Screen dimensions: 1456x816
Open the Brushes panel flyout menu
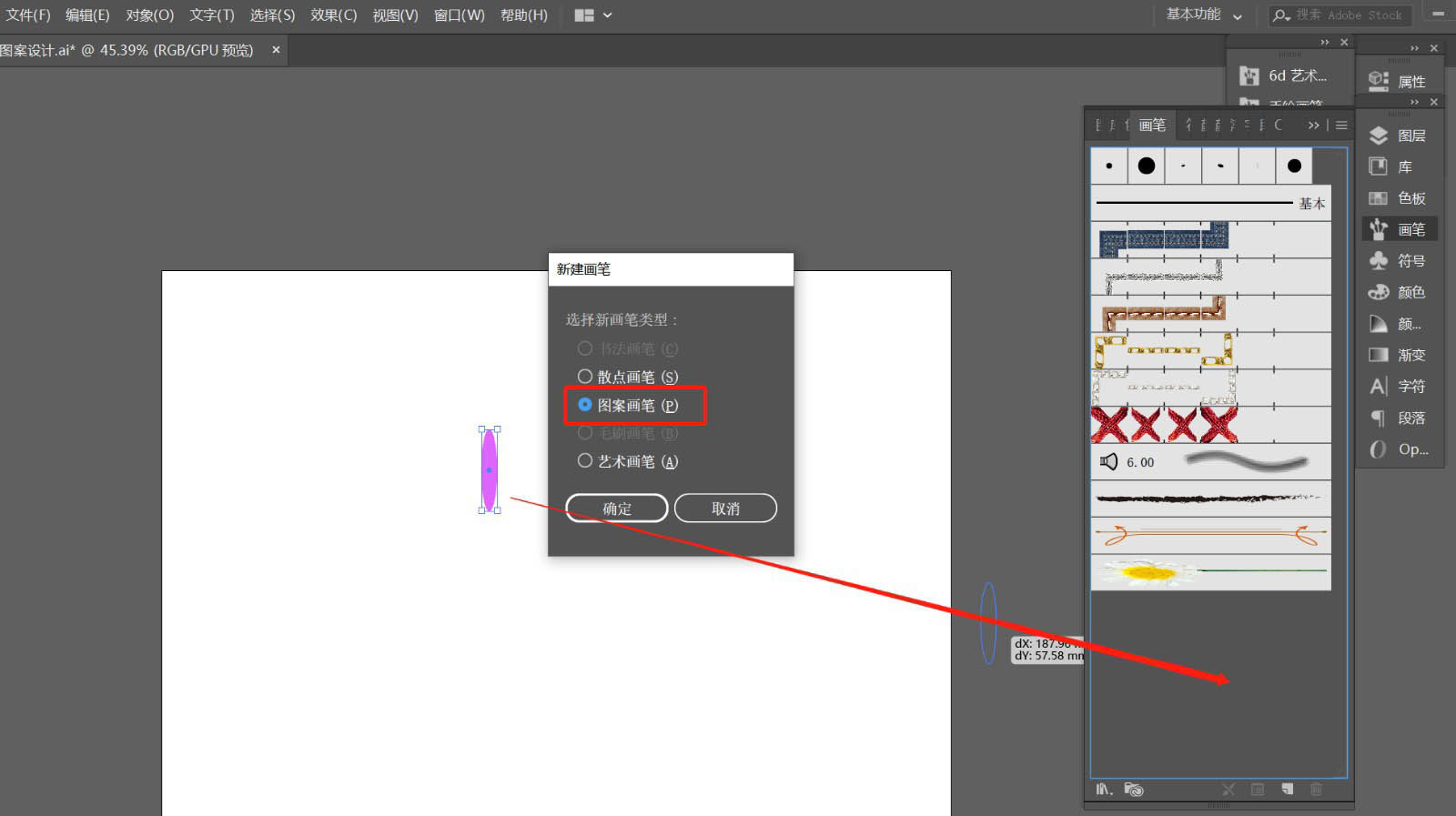[x=1341, y=125]
